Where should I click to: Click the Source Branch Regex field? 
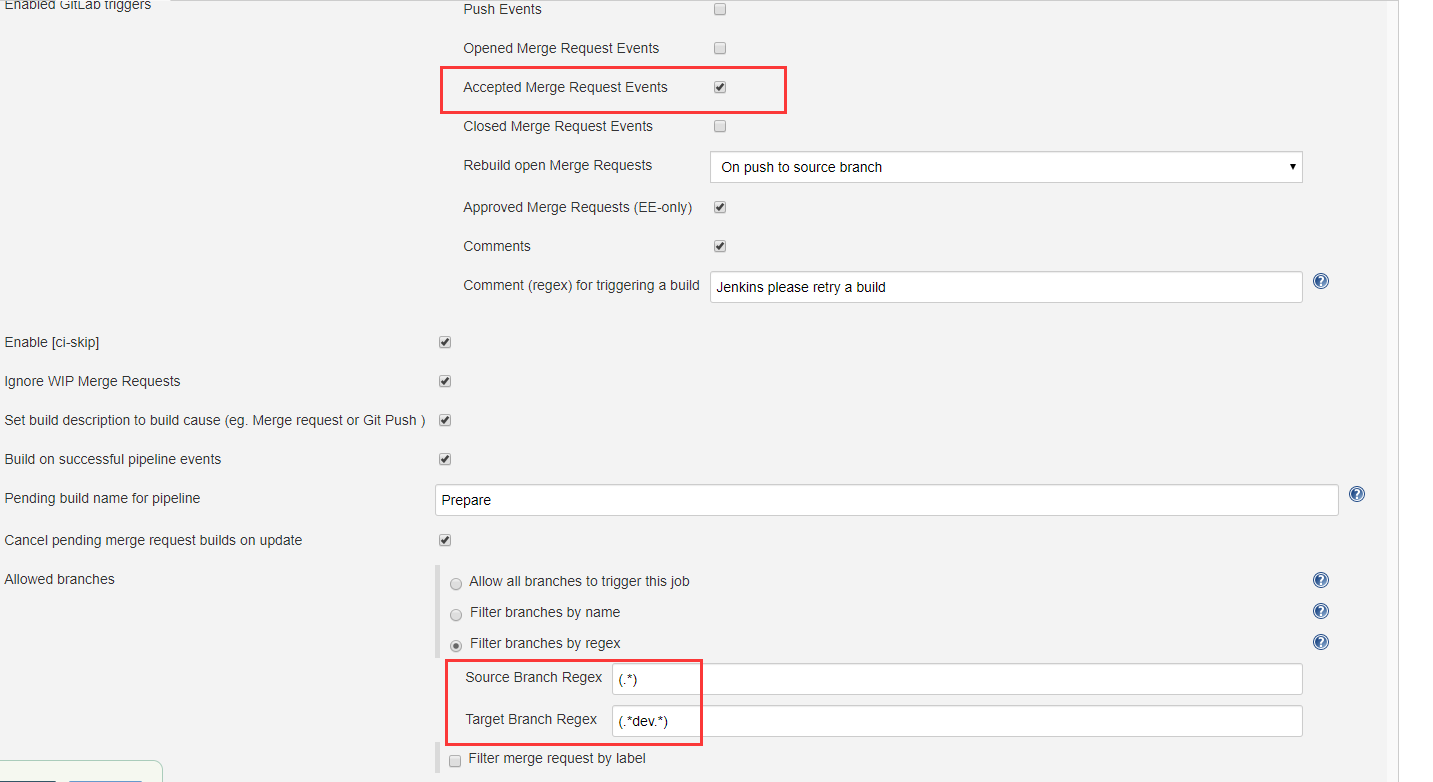[956, 679]
